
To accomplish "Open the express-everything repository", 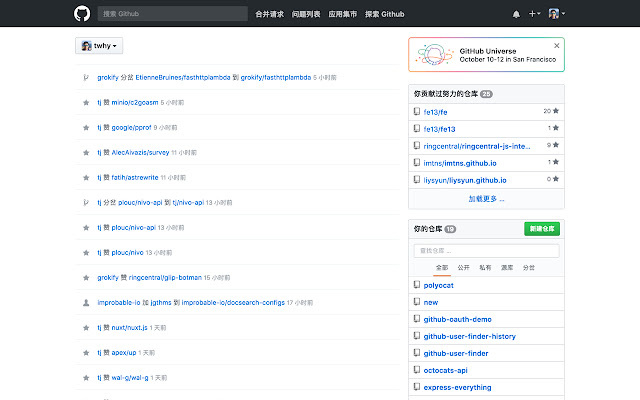I will (457, 387).
